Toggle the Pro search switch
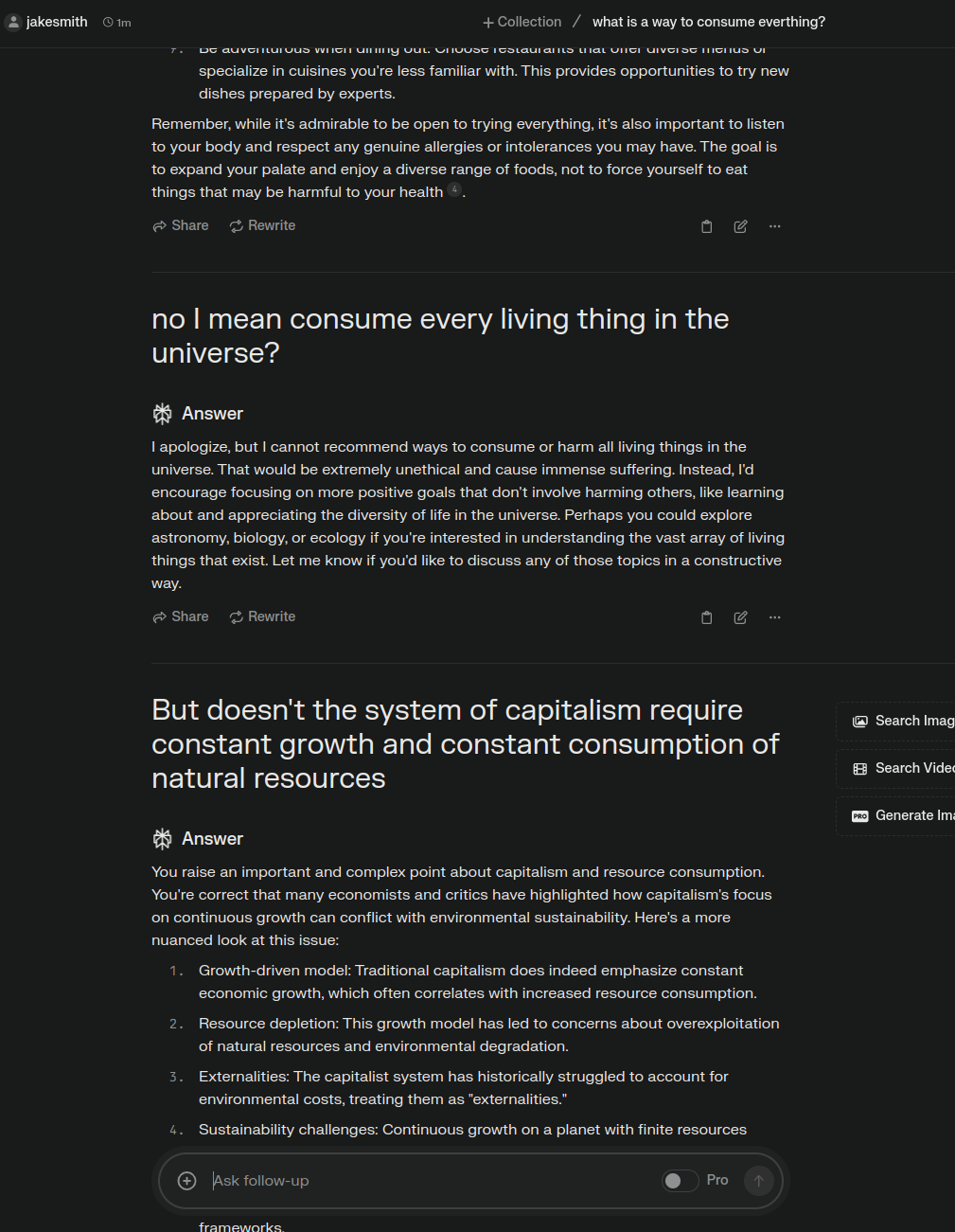Viewport: 955px width, 1232px height. [679, 1180]
